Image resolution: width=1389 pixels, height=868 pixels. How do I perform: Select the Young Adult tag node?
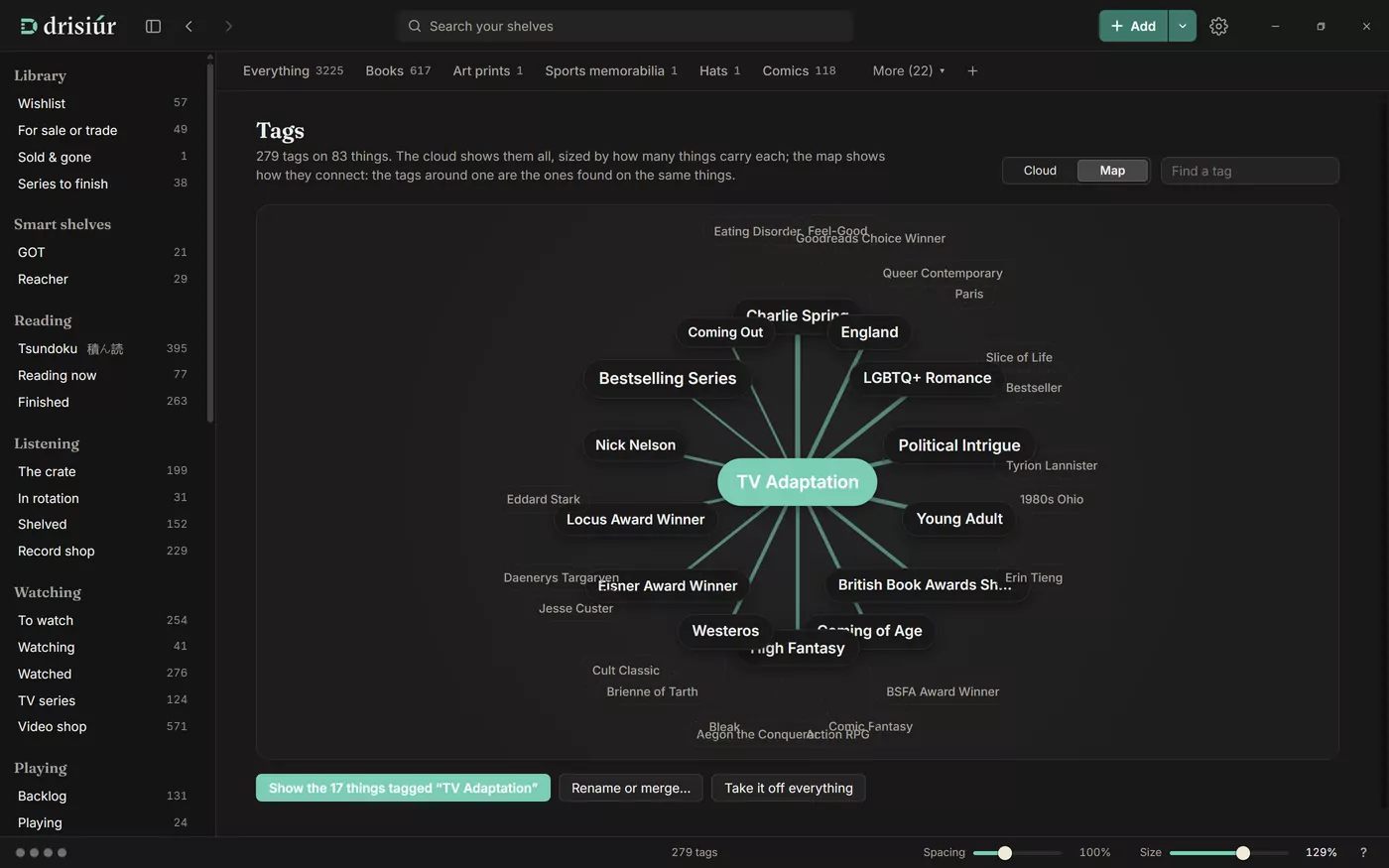tap(959, 519)
